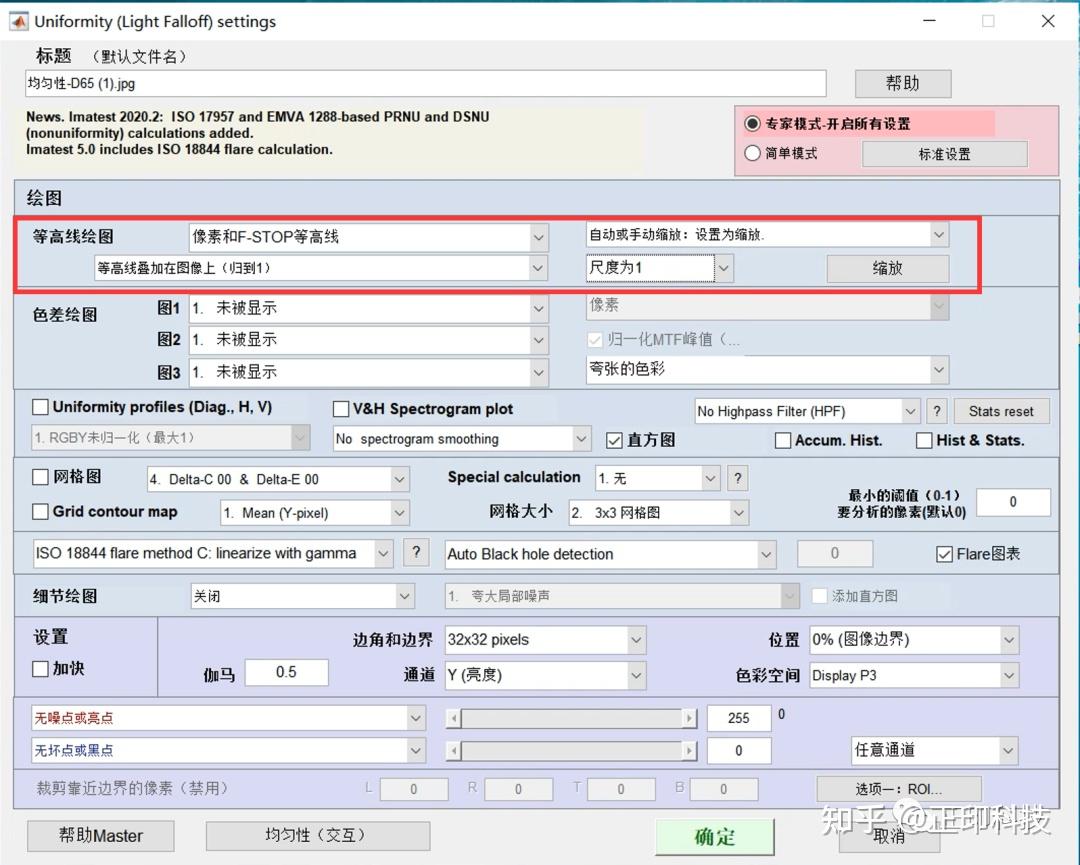Click the ? help icon beside Highpass Filter dropdown
The image size is (1080, 865).
[937, 410]
